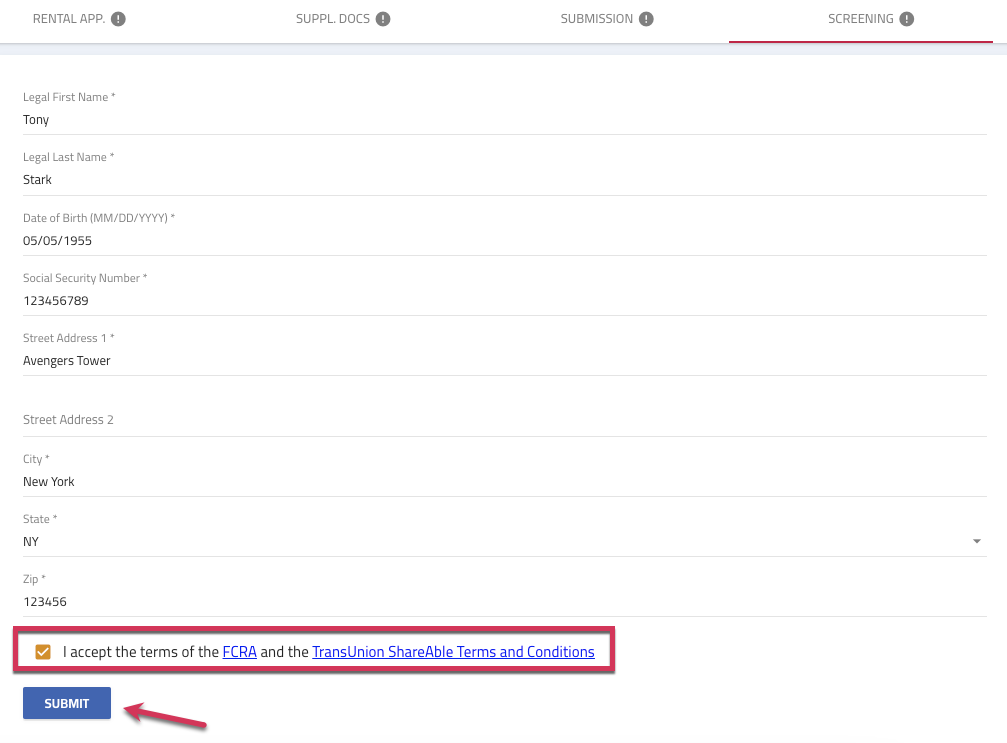Open the FCRA link
Image resolution: width=1007 pixels, height=743 pixels.
click(x=240, y=652)
